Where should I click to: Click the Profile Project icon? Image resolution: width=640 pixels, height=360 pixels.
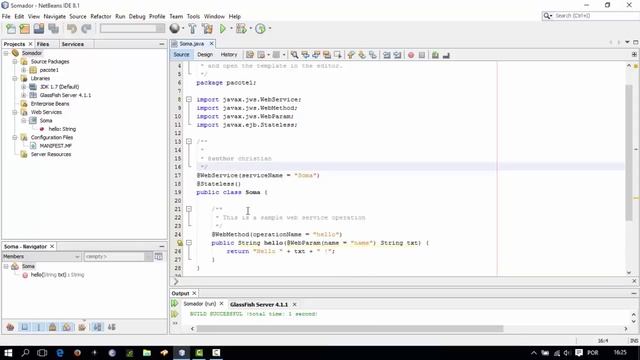[260, 29]
